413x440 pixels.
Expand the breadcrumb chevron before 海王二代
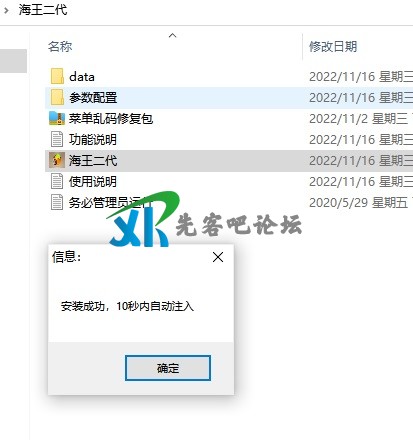click(x=6, y=10)
